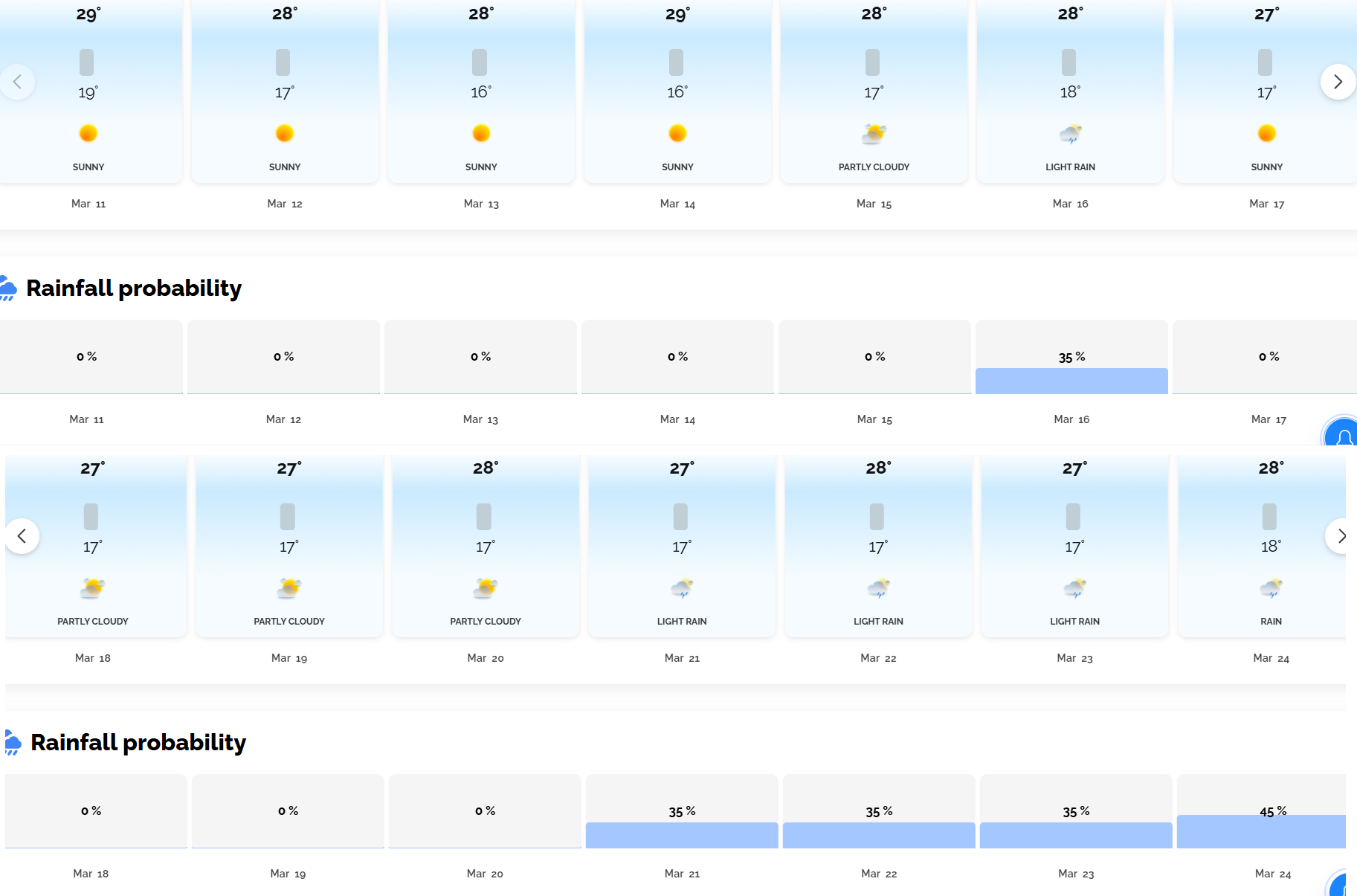This screenshot has width=1357, height=896.
Task: Click the light rain icon for Mar 21
Action: pos(682,588)
